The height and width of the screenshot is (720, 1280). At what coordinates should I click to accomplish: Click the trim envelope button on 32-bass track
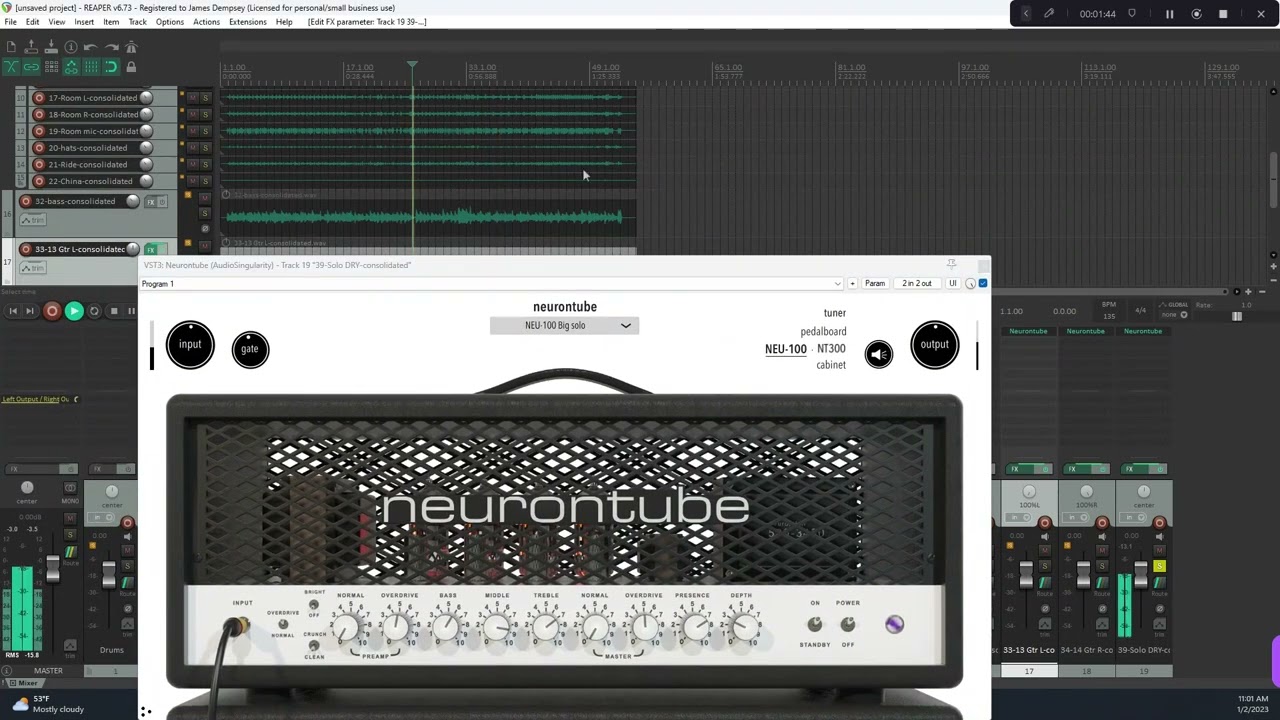click(x=35, y=220)
